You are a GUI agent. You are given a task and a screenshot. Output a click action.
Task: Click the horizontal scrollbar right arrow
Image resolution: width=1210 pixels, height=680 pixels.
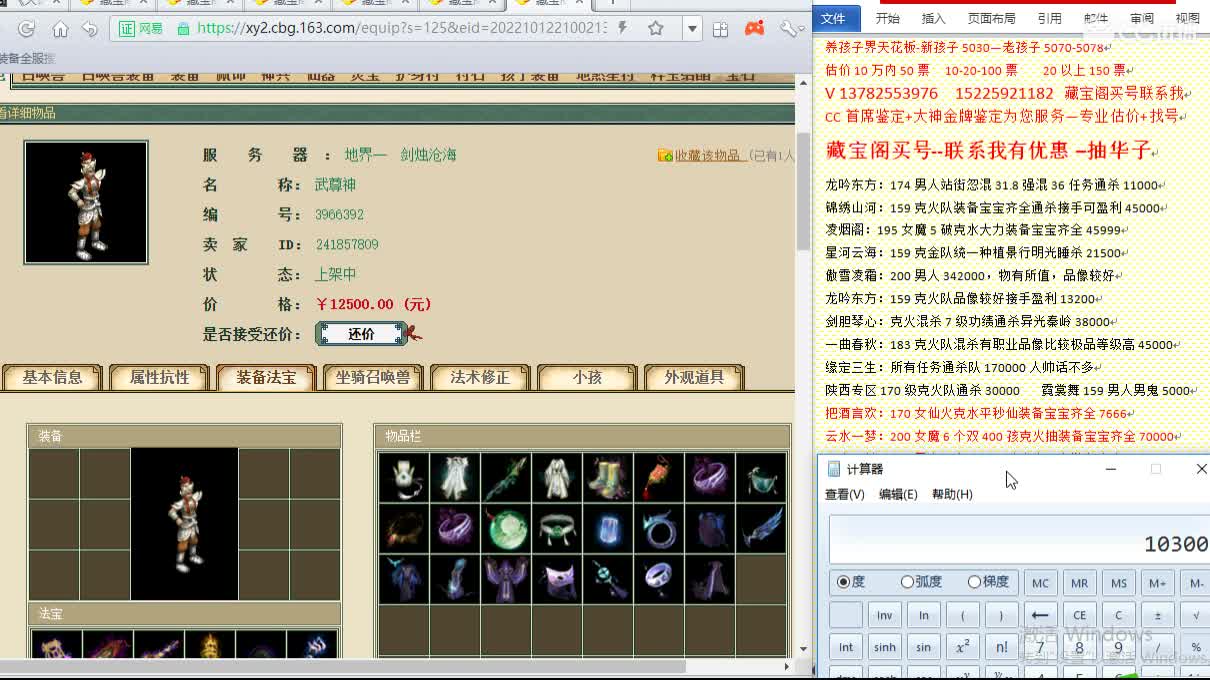click(787, 666)
